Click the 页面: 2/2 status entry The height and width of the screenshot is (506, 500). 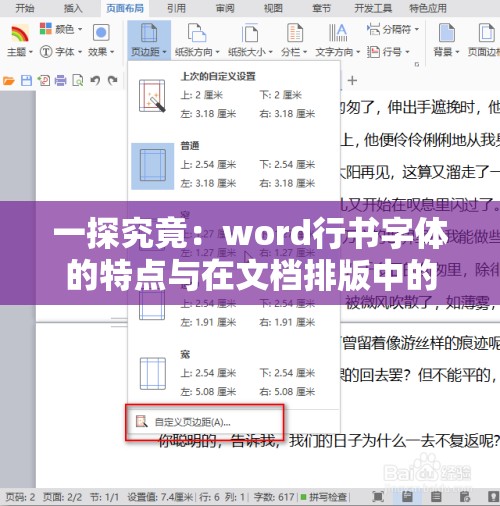coord(62,497)
